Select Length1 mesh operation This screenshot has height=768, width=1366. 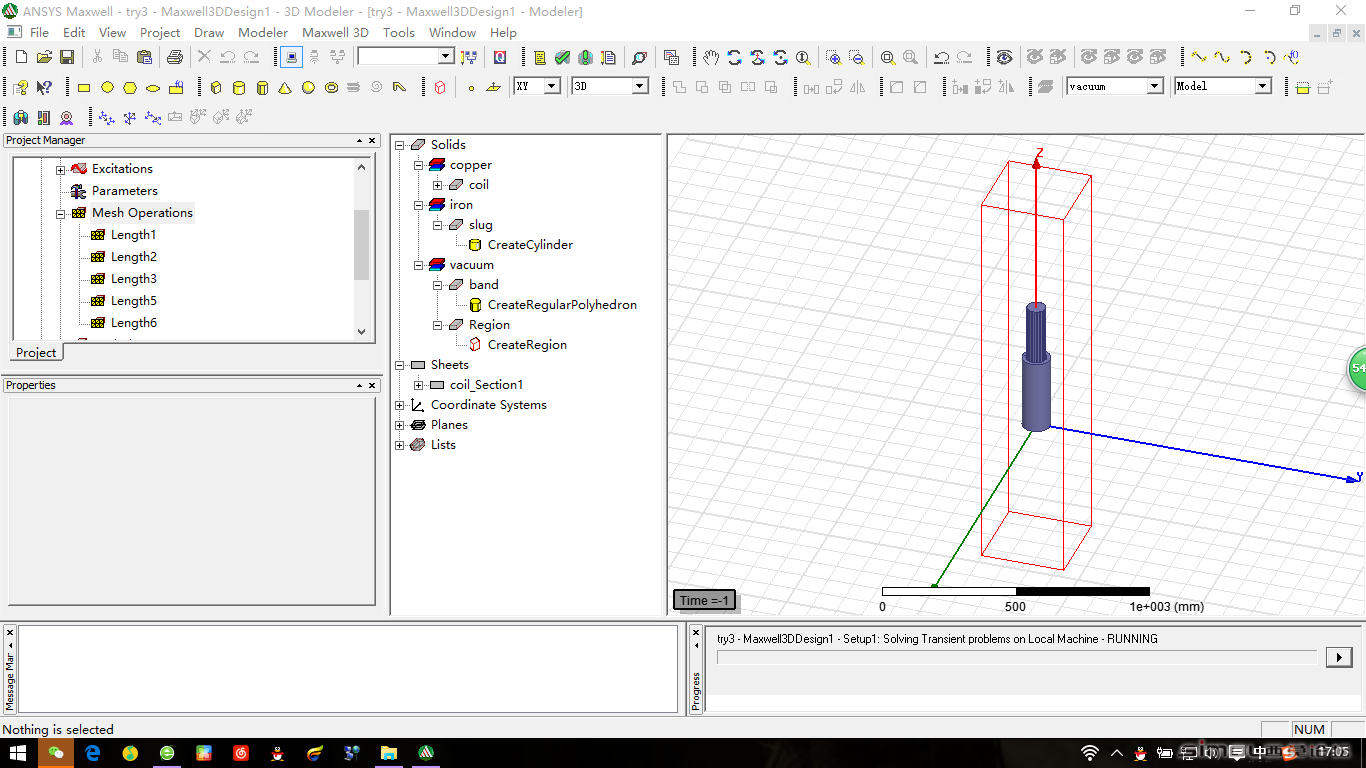(133, 235)
